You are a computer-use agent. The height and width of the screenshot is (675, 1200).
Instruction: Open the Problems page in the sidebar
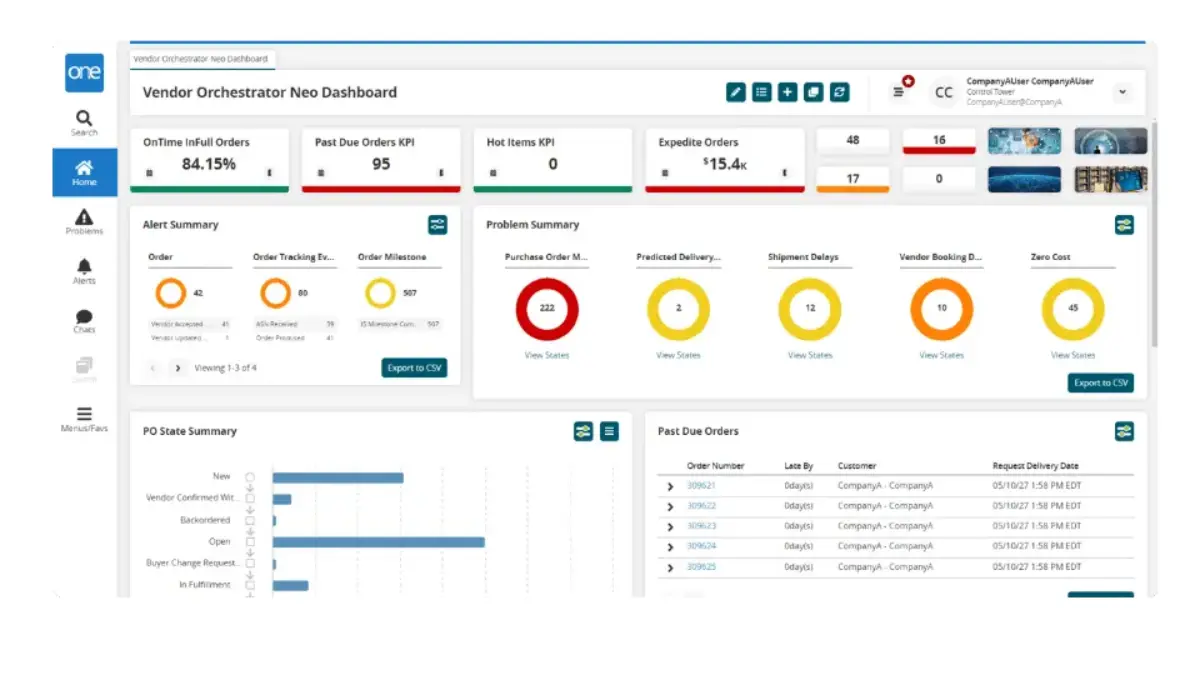point(84,221)
